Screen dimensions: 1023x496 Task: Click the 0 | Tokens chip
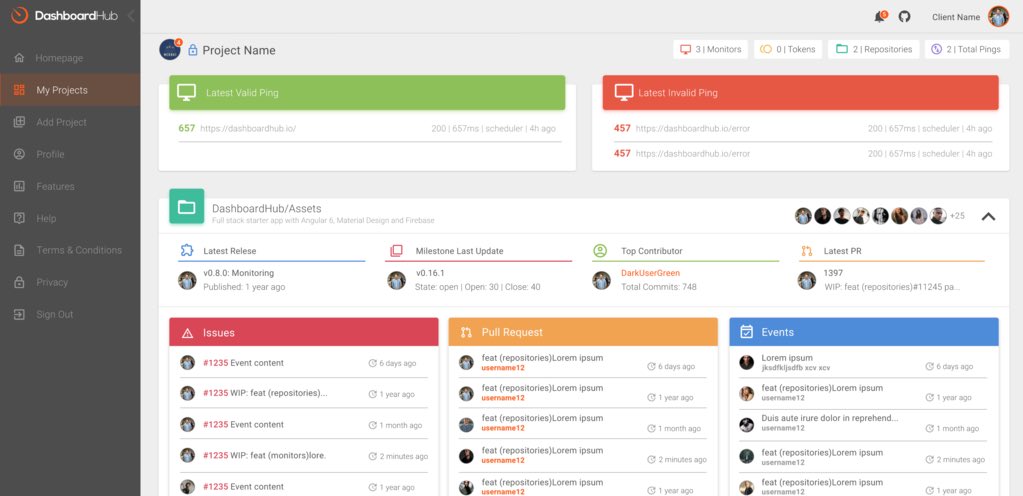pyautogui.click(x=787, y=50)
